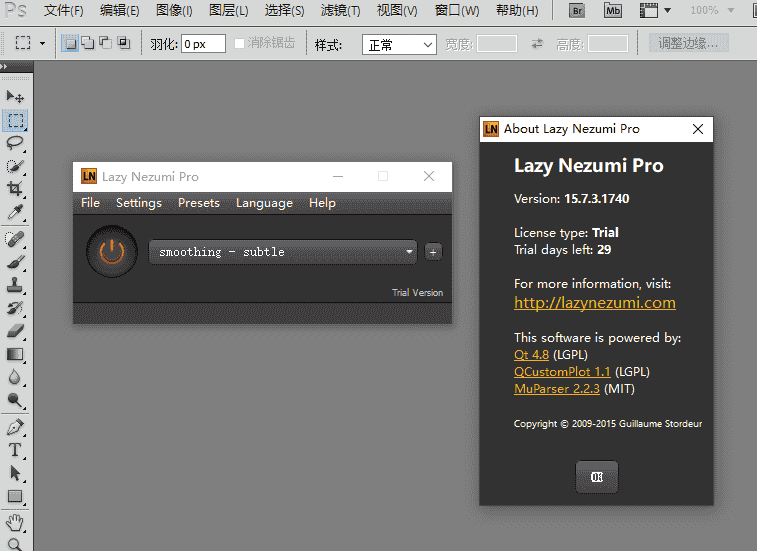Select the Hand tool
The height and width of the screenshot is (551, 757).
[x=15, y=523]
